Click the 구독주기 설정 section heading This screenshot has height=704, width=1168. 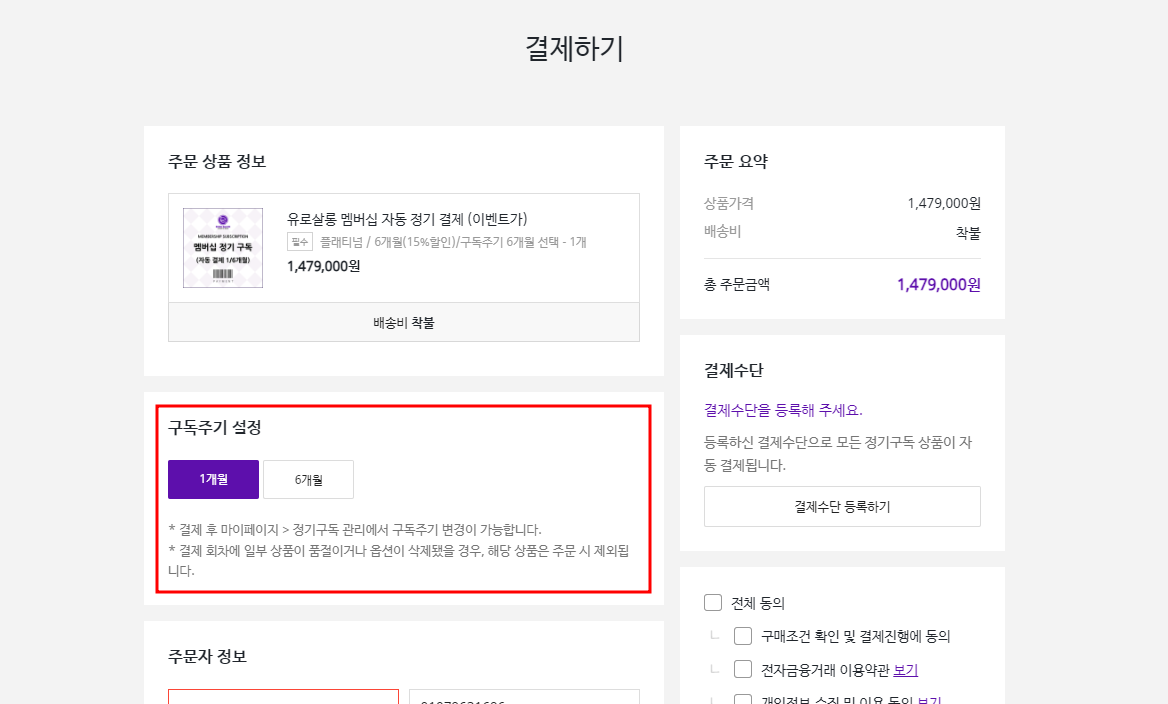[x=215, y=428]
